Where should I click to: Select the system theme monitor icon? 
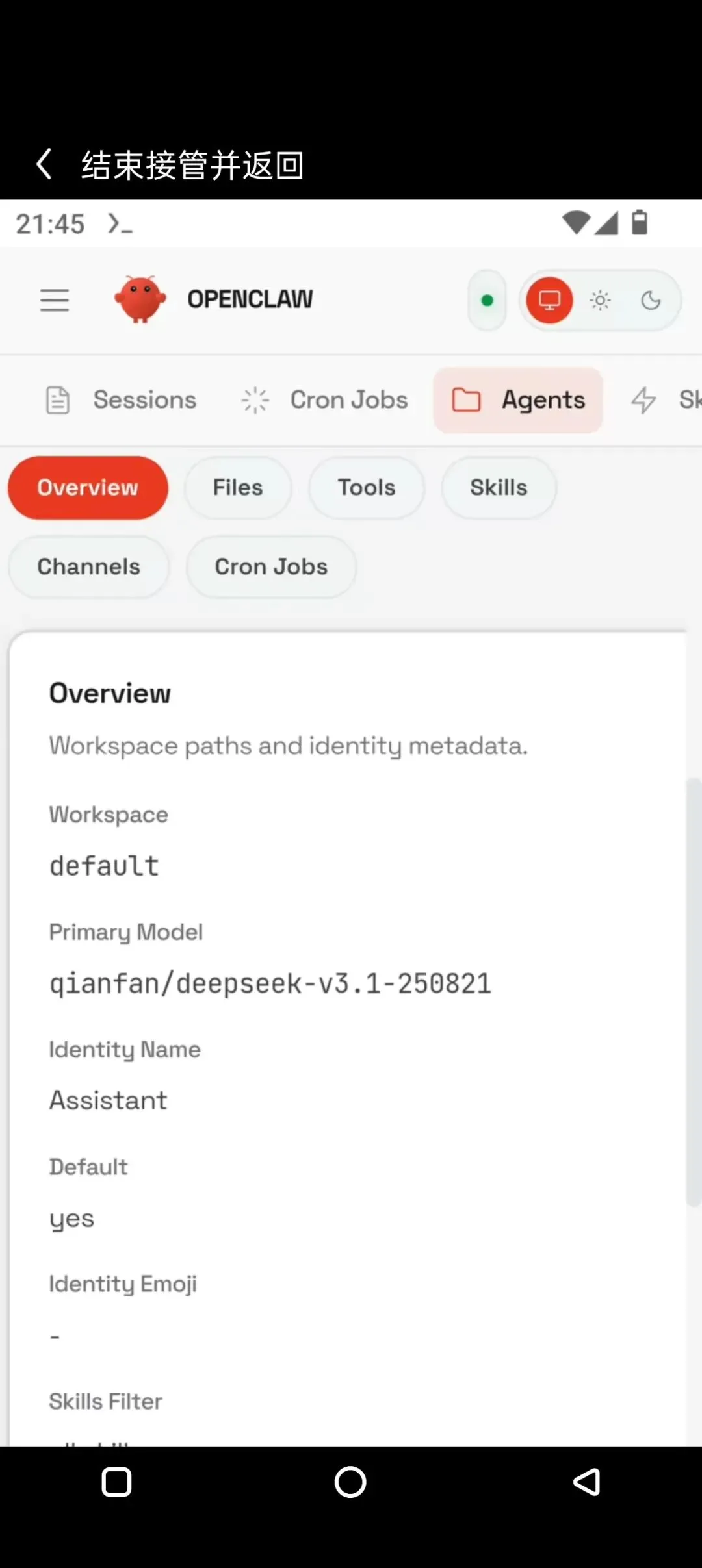click(549, 300)
